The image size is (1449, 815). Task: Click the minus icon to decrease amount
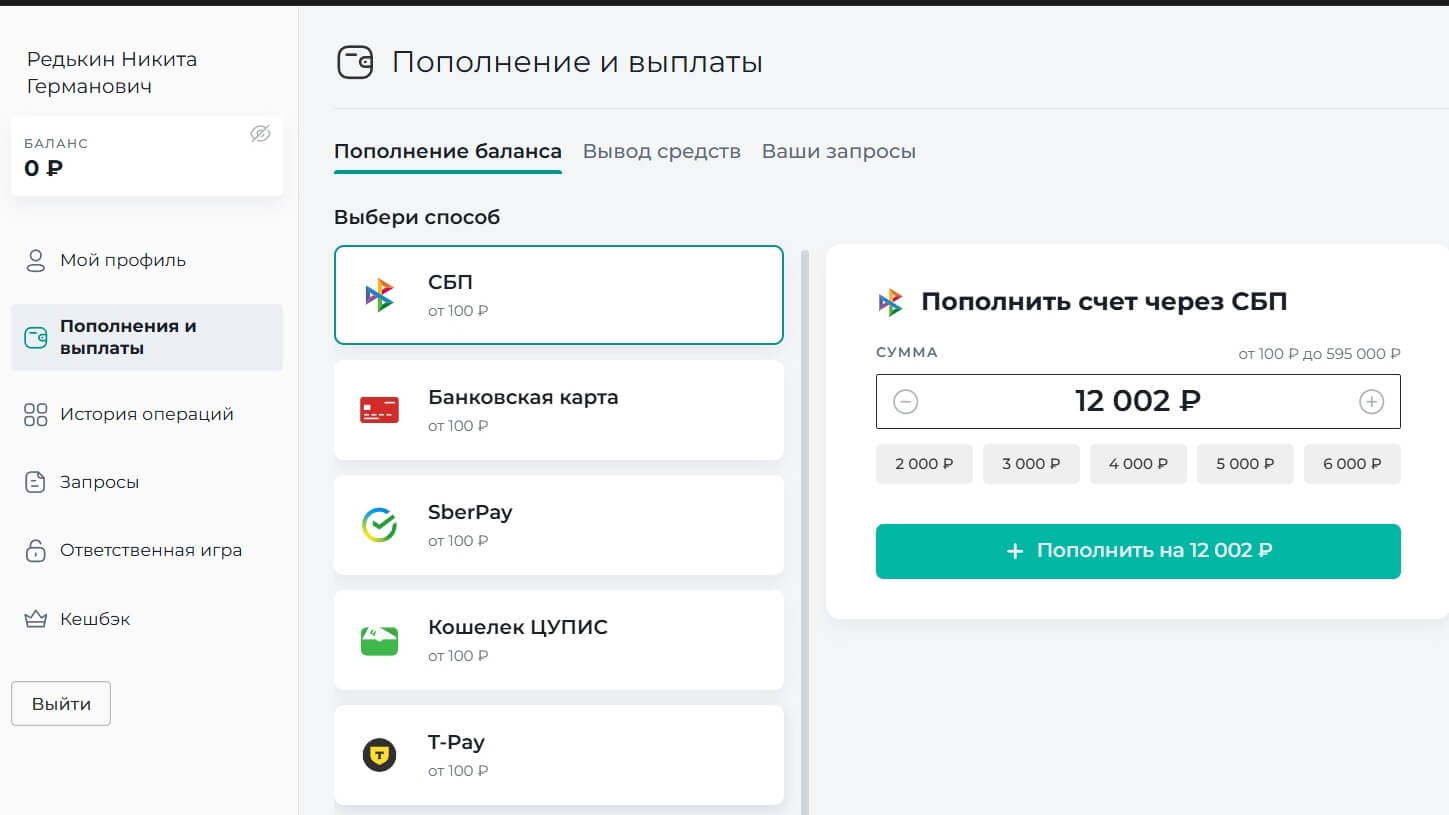(905, 402)
